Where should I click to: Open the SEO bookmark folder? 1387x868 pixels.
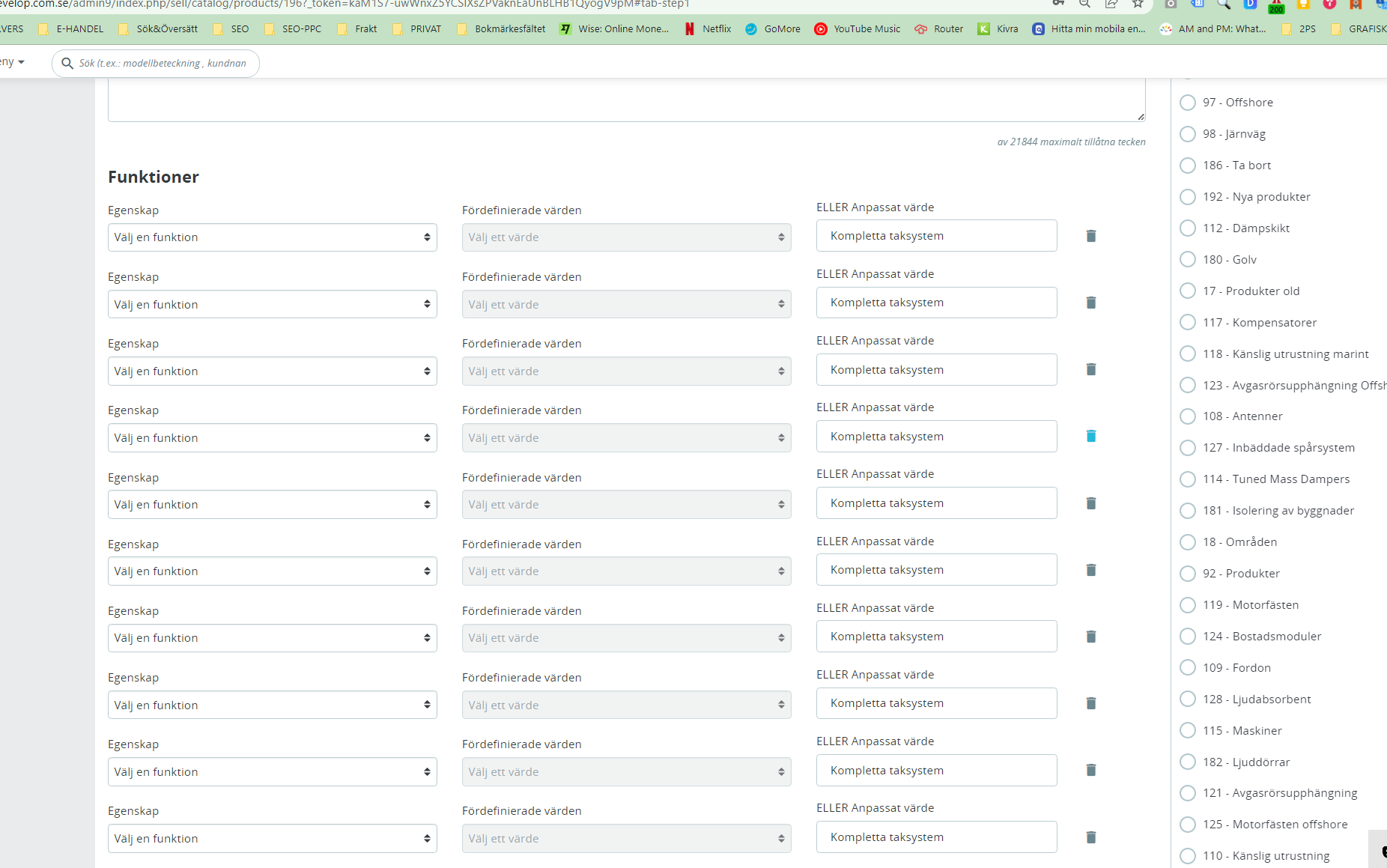pos(231,29)
